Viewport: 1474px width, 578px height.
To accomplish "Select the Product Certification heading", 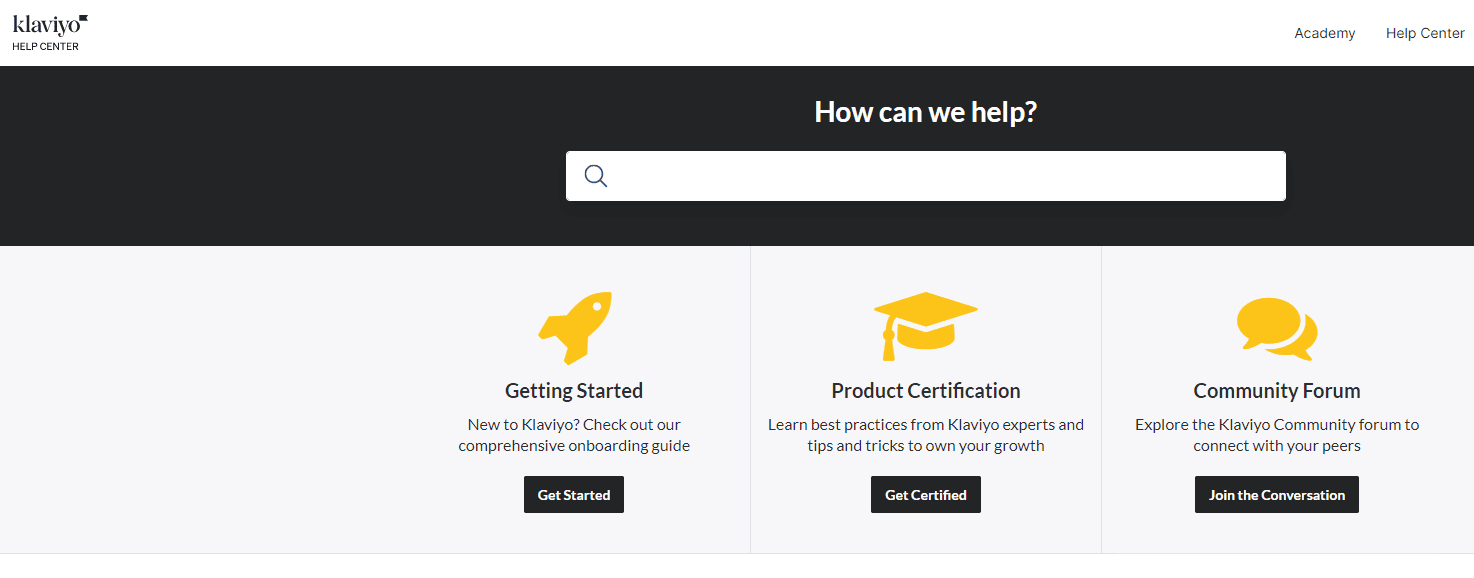I will coord(926,391).
